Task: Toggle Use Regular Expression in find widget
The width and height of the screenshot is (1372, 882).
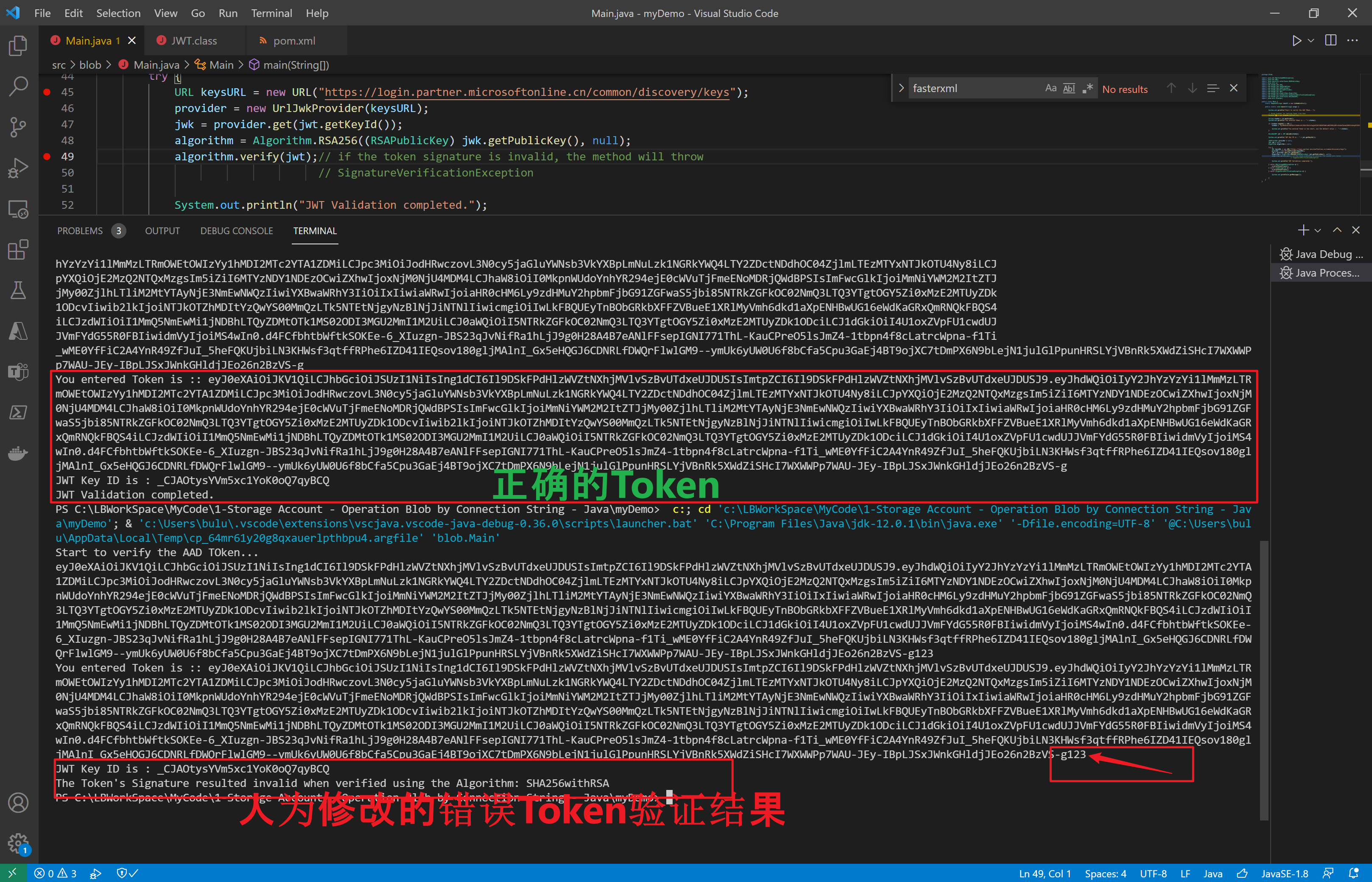Action: click(1087, 88)
